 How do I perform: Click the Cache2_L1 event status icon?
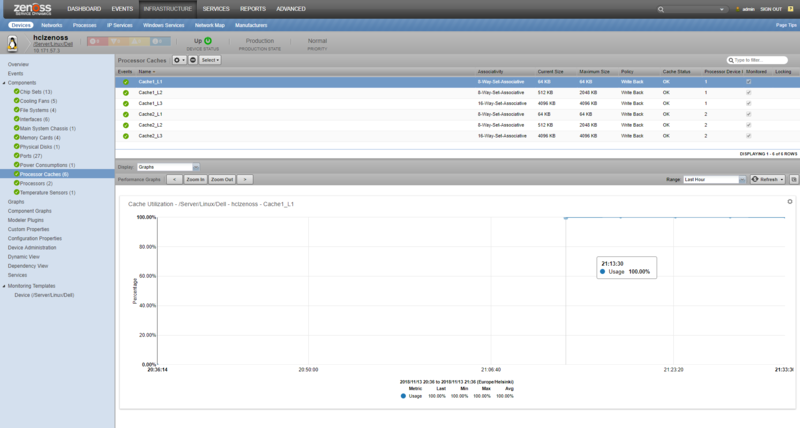(126, 115)
